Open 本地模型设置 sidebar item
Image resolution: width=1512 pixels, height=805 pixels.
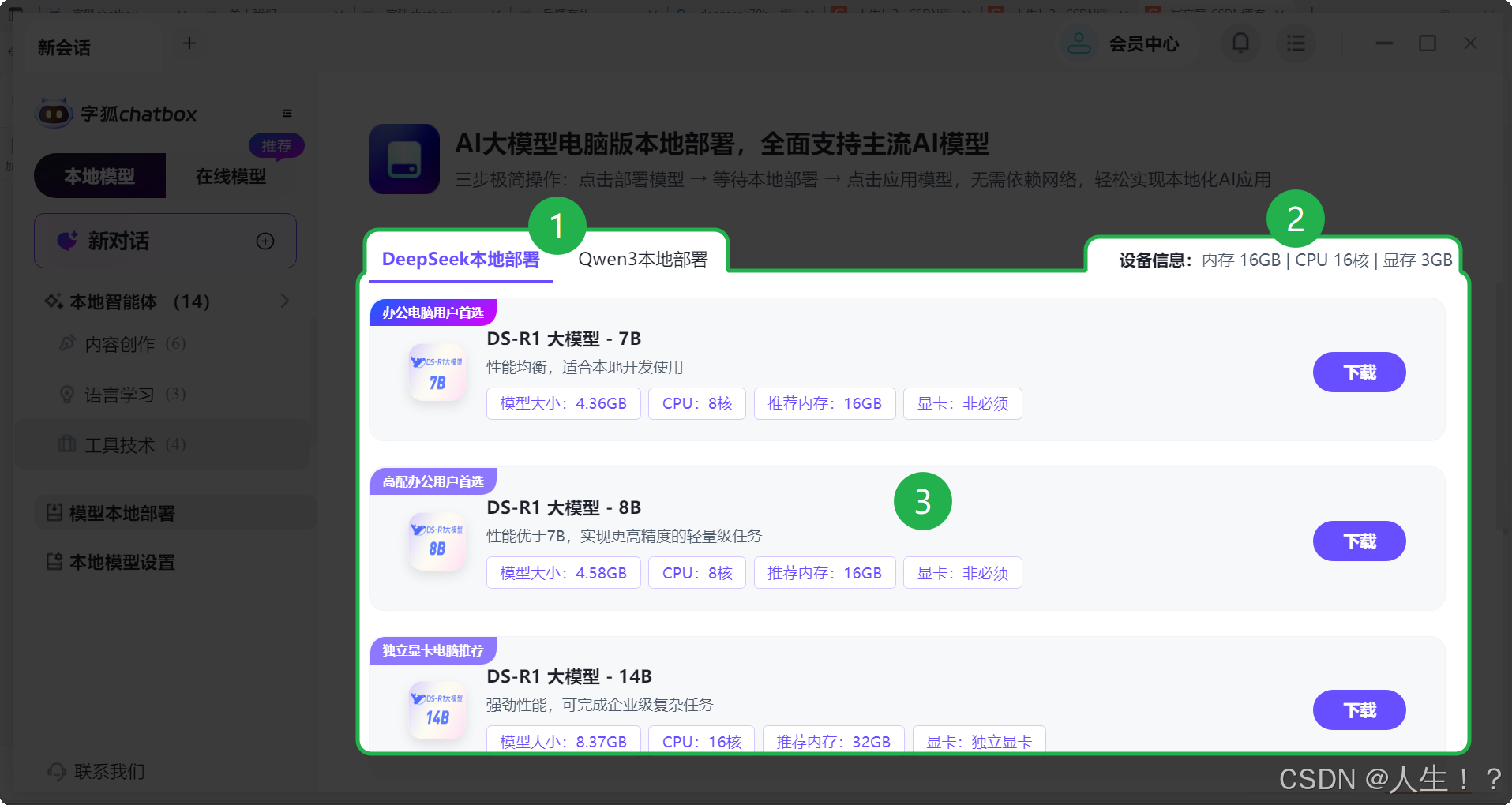click(x=175, y=562)
